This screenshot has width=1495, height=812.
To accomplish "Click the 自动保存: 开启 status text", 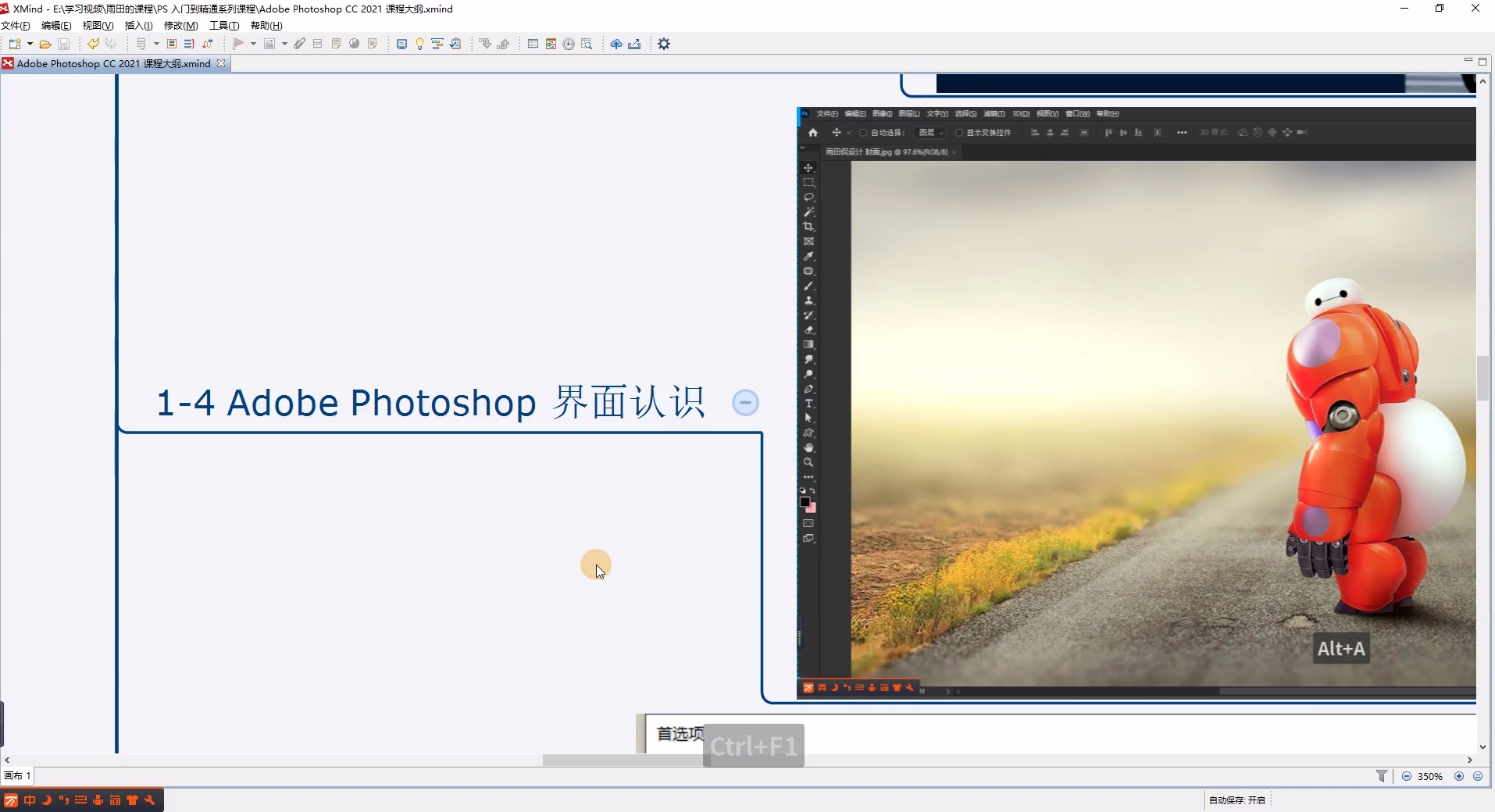I will coord(1236,800).
